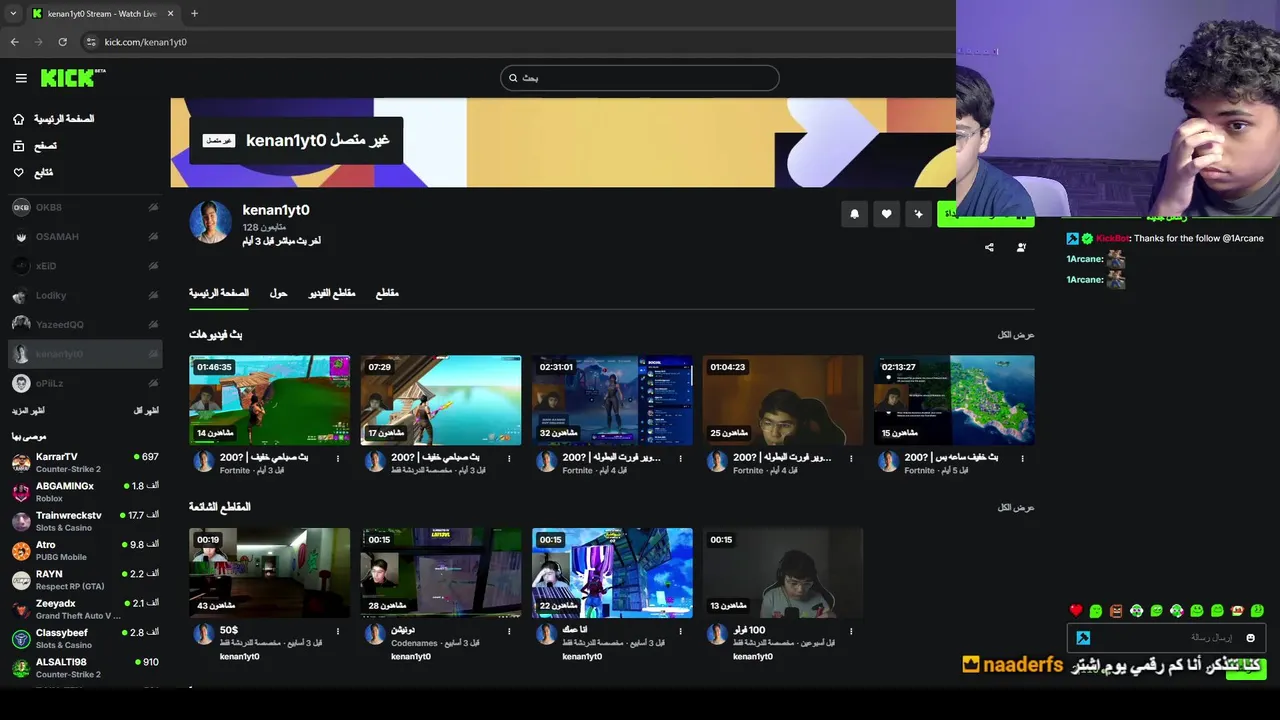Open recommended channel KarrarTV
Viewport: 1280px width, 720px height.
pos(85,463)
